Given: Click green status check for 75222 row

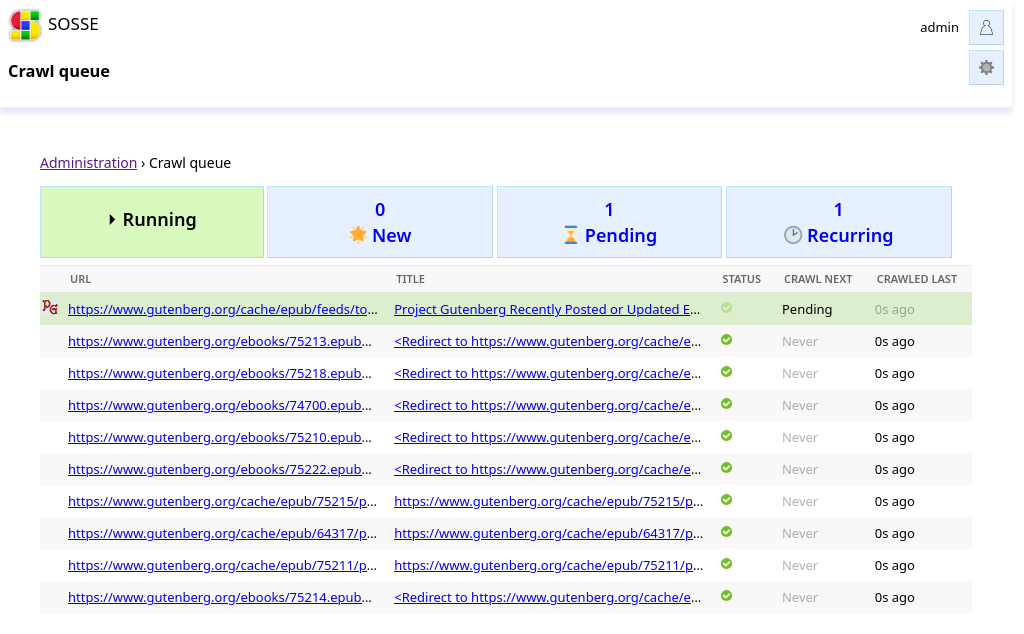Looking at the screenshot, I should pos(726,468).
